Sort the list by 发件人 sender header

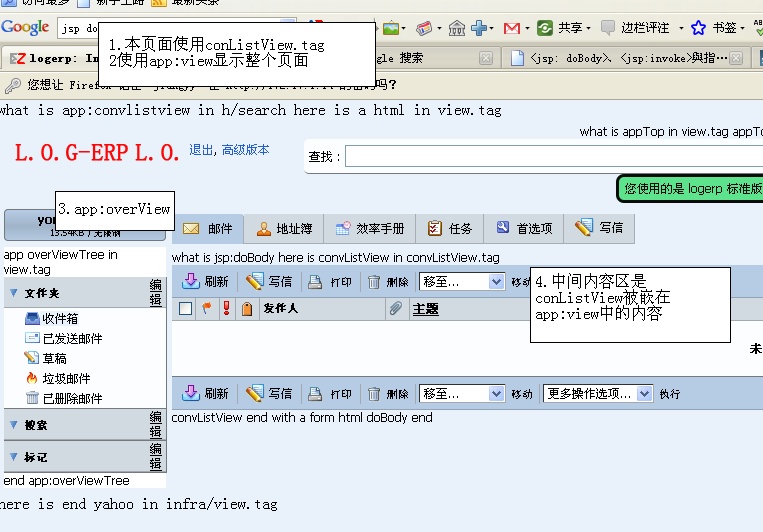tap(281, 308)
